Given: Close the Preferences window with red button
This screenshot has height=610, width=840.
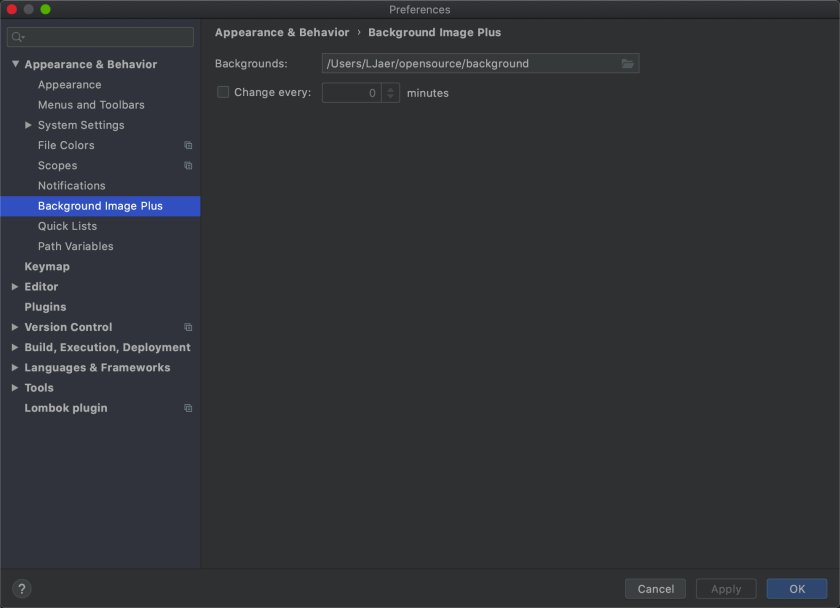Looking at the screenshot, I should [12, 9].
